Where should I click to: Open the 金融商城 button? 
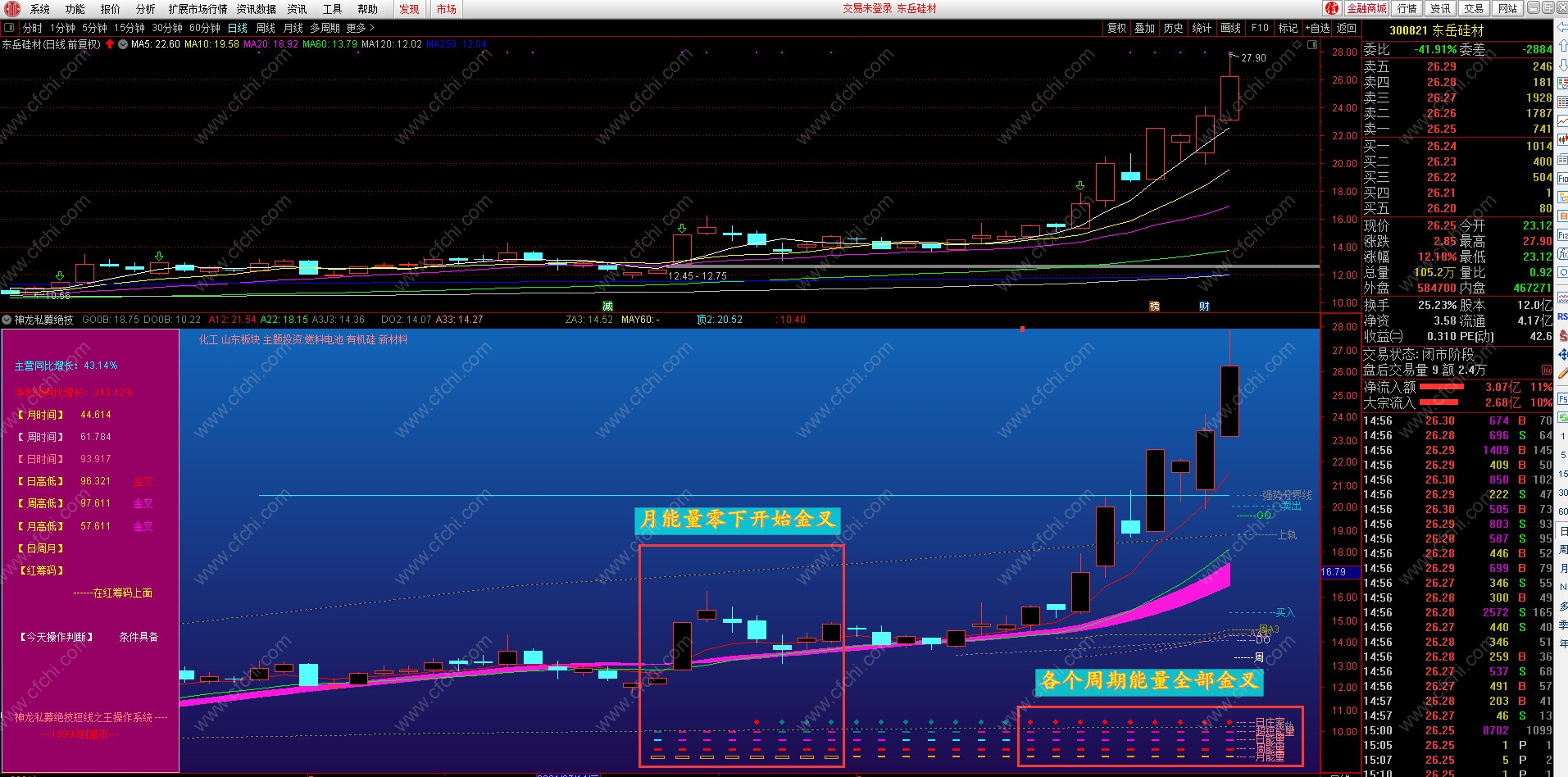coord(1367,8)
